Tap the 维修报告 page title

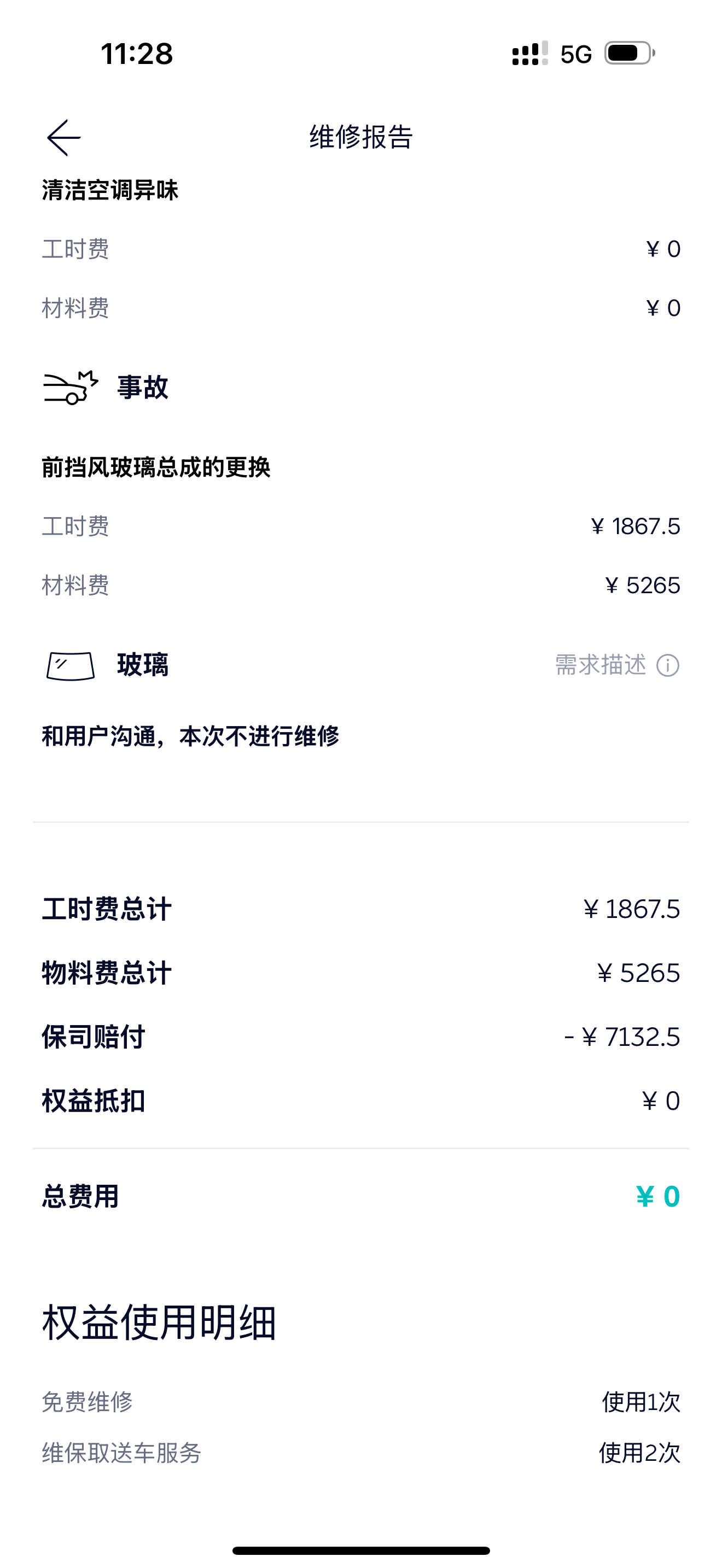click(x=361, y=137)
